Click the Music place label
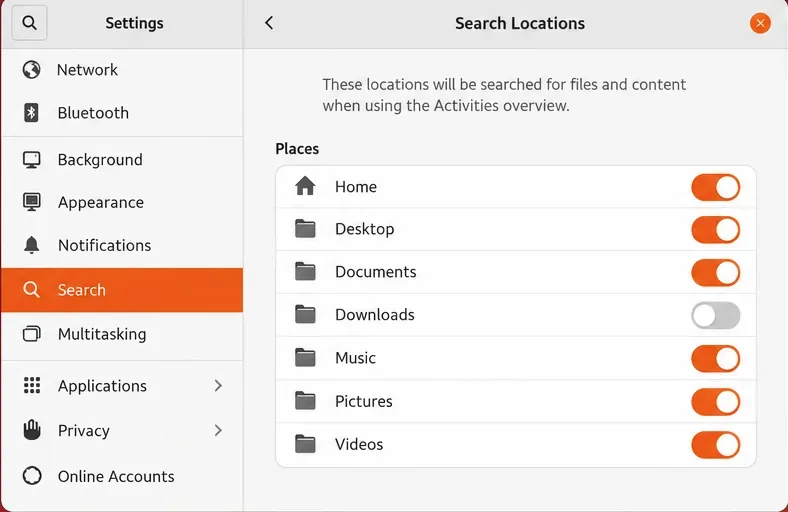The height and width of the screenshot is (512, 788). click(x=355, y=358)
